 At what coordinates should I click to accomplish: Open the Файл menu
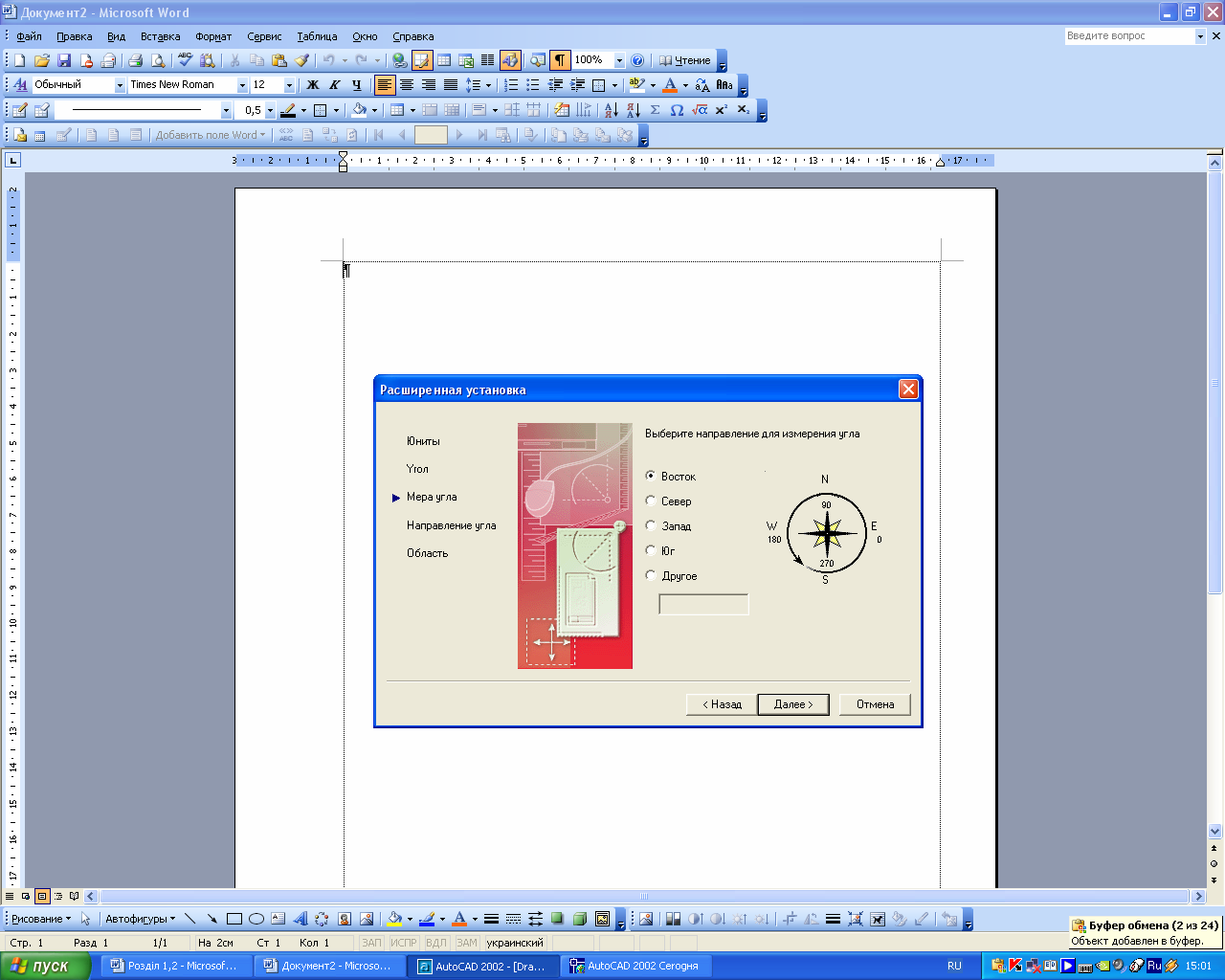click(29, 36)
